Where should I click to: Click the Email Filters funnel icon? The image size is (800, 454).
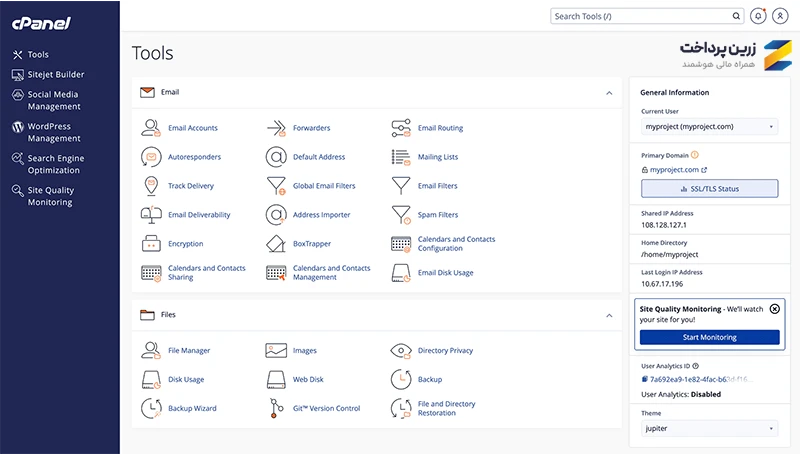coord(401,186)
